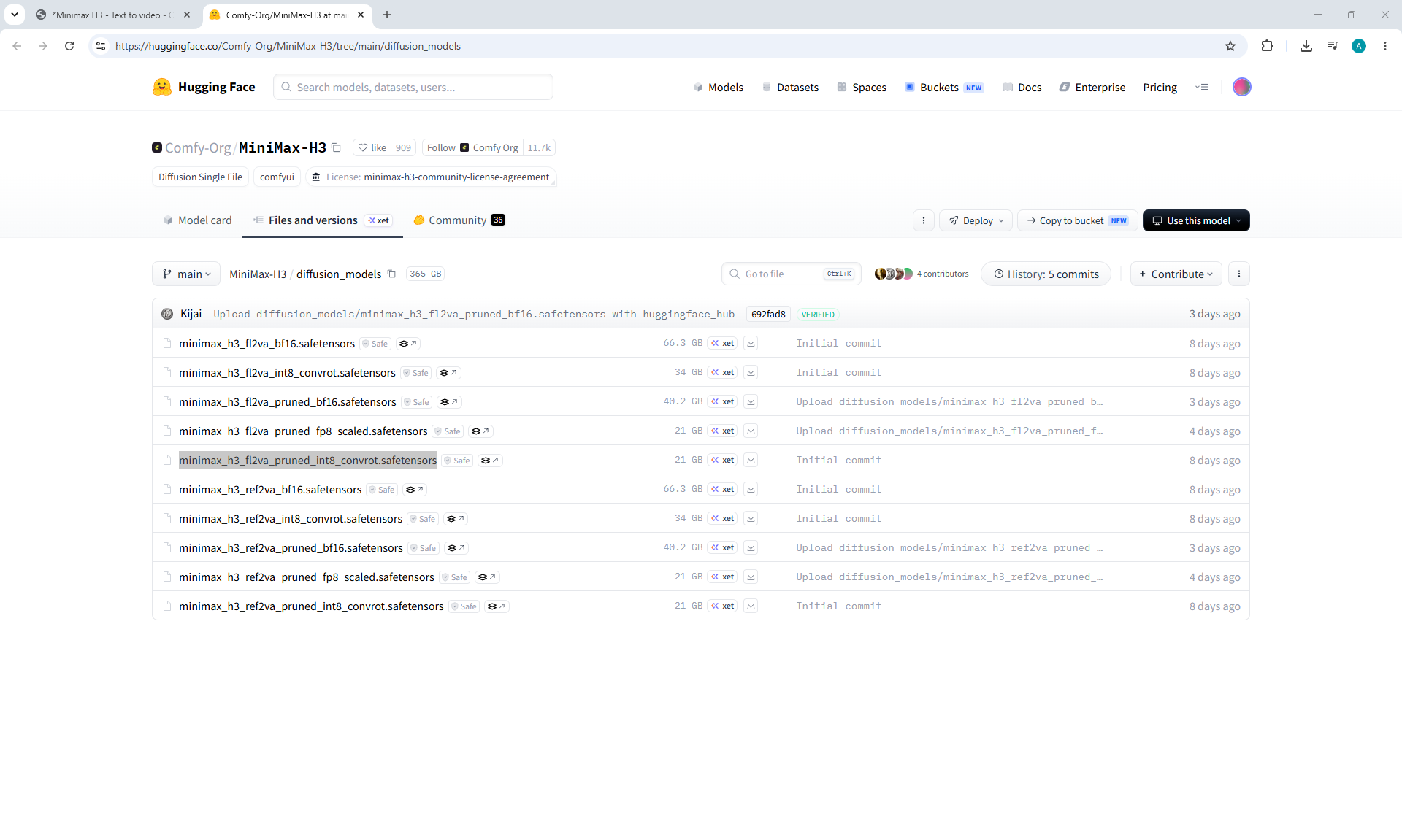Open Enterprise in navigation

[1092, 88]
